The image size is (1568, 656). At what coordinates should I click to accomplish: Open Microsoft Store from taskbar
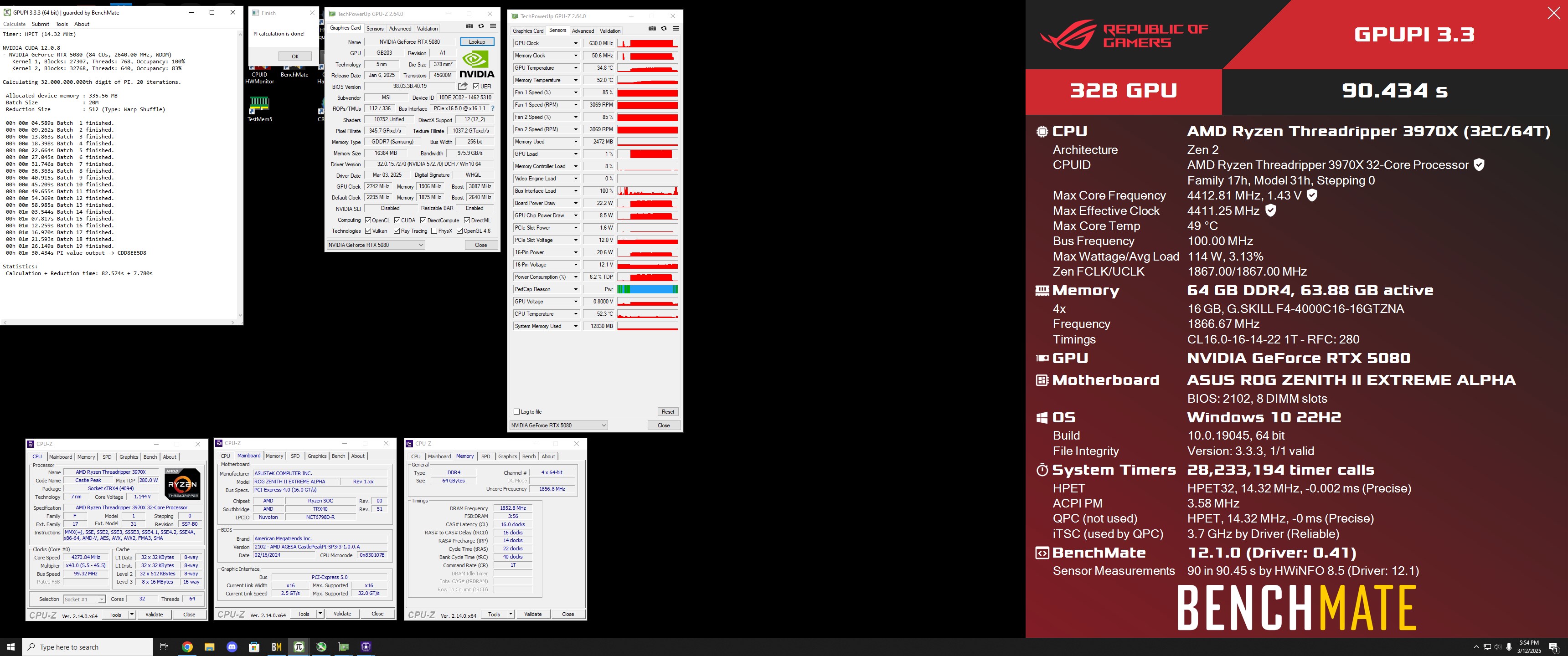254,647
